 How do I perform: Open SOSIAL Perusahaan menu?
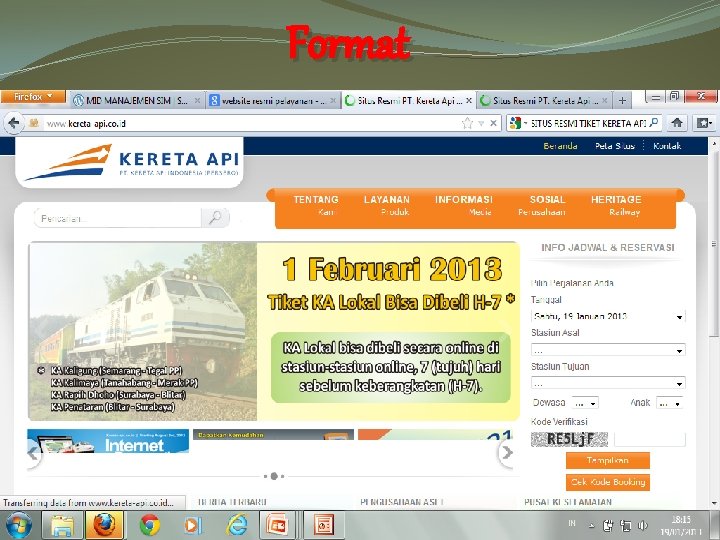pyautogui.click(x=543, y=205)
